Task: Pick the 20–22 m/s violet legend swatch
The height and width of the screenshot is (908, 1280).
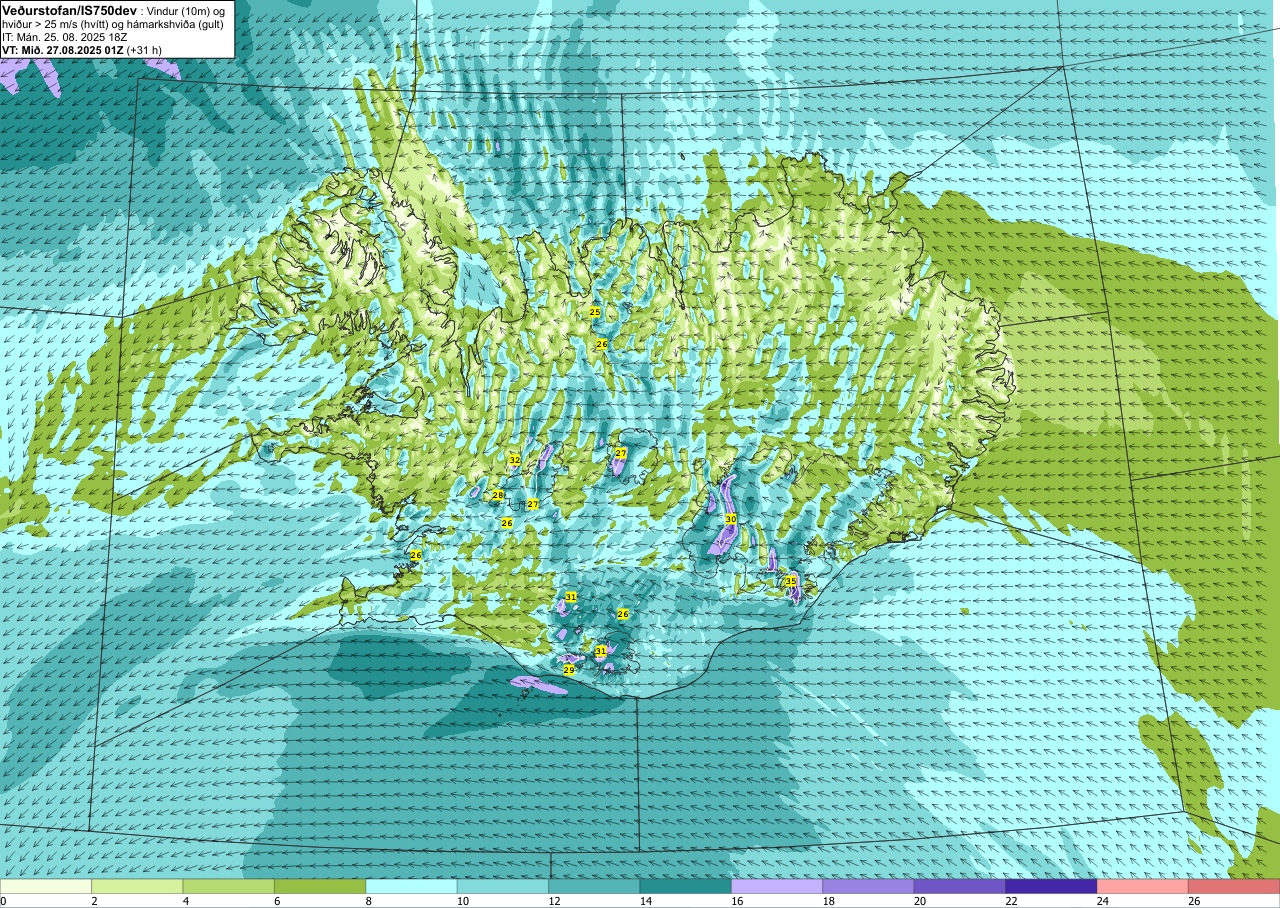Action: (x=960, y=886)
